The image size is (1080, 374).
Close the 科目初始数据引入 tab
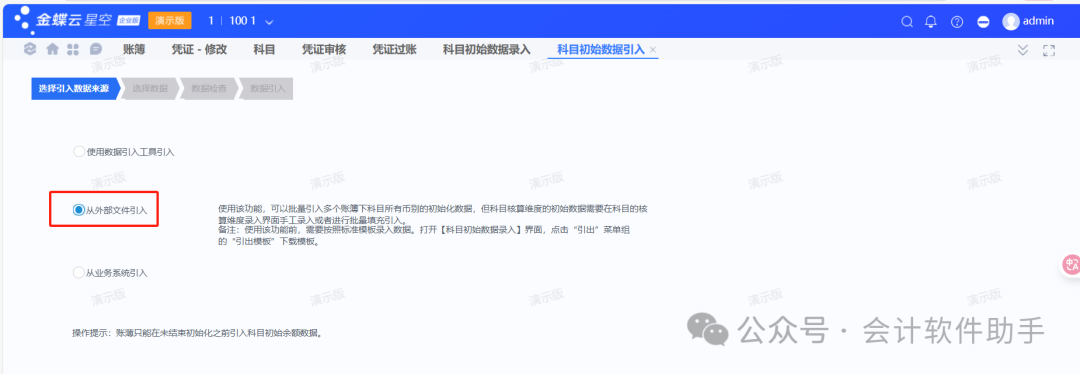click(653, 50)
